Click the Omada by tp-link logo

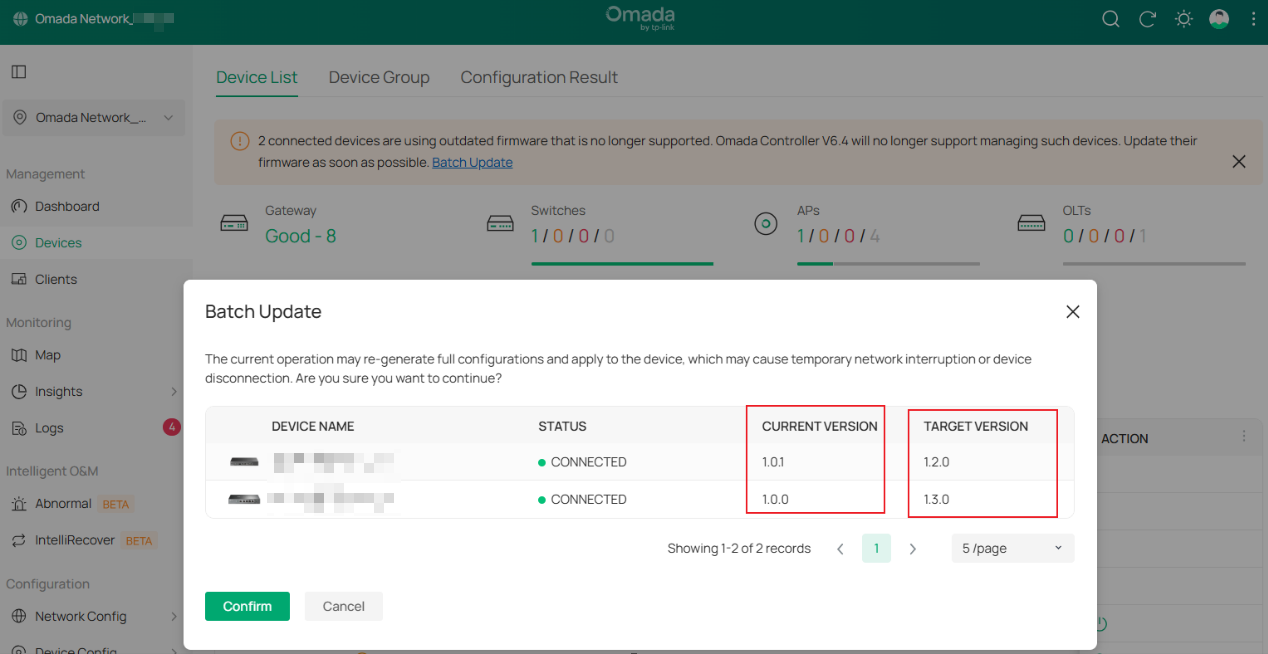(640, 18)
